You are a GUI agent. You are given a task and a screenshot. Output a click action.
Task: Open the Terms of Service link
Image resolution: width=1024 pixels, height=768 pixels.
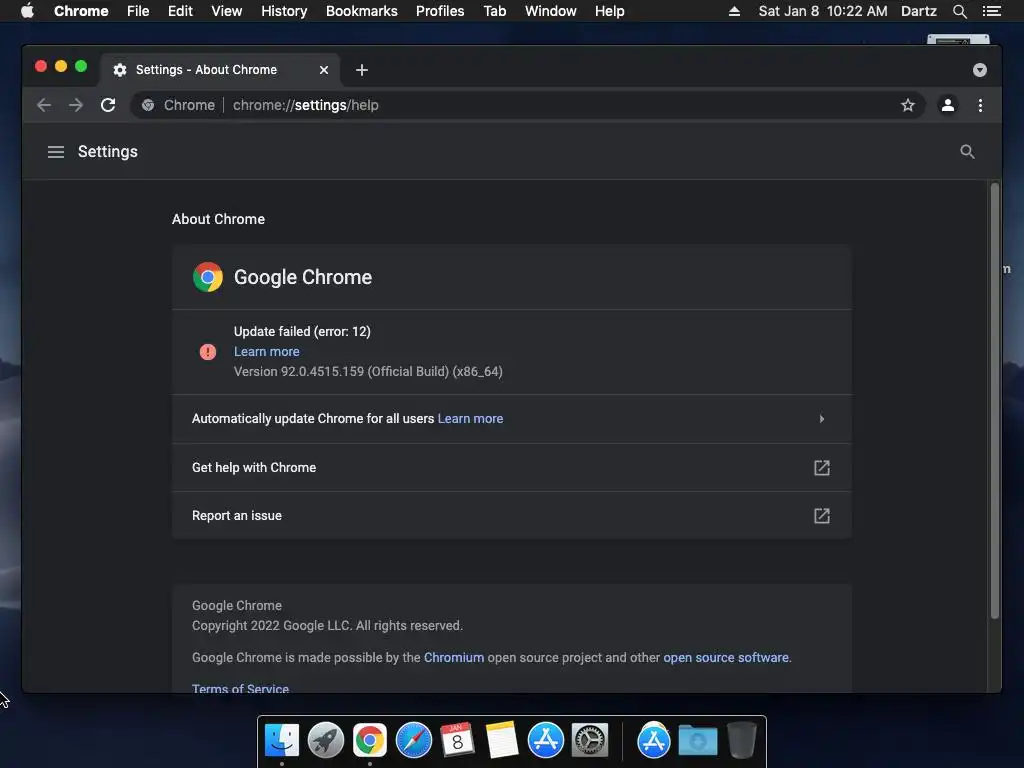pyautogui.click(x=240, y=688)
